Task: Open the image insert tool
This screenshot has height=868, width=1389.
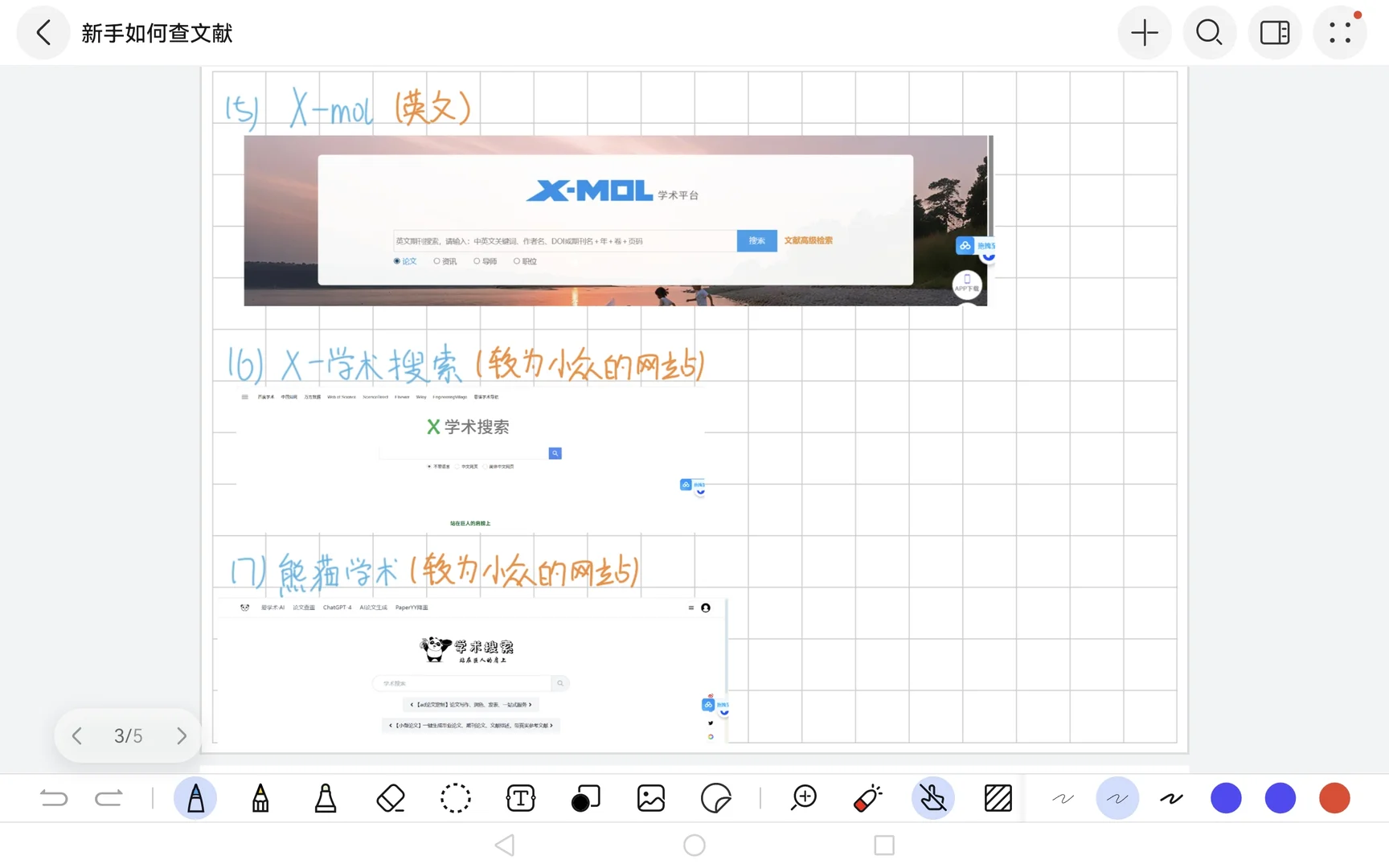Action: point(650,798)
